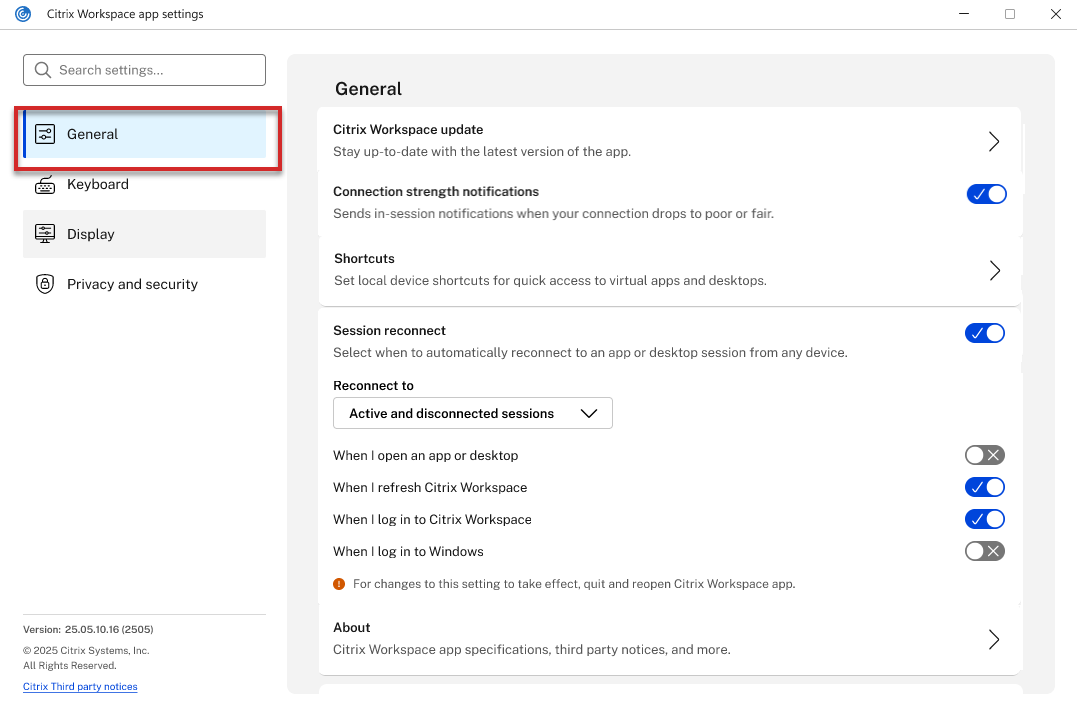Click the General sliders icon in sidebar
Screen dimensions: 1077x715
tap(45, 134)
